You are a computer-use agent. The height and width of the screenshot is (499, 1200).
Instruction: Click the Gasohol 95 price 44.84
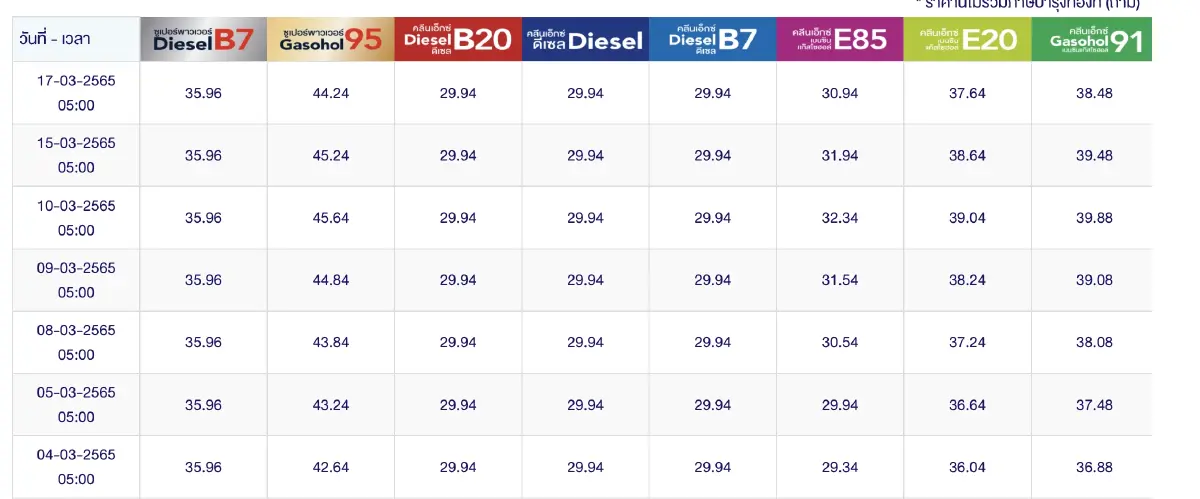(331, 280)
